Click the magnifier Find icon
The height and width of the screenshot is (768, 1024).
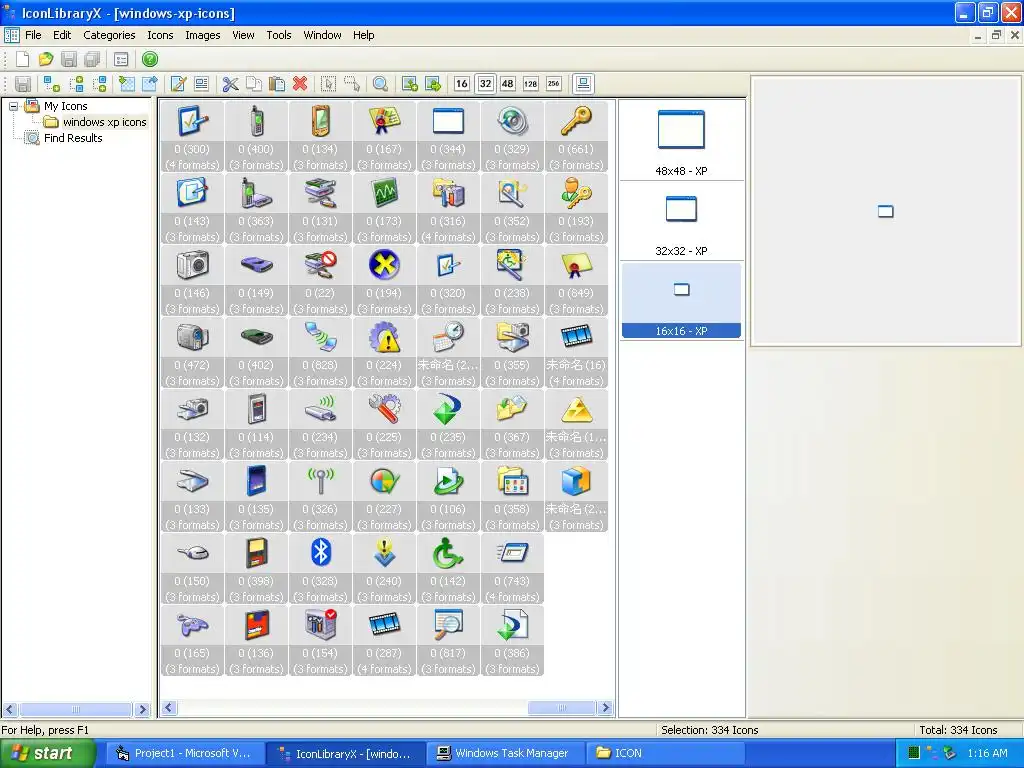point(380,84)
